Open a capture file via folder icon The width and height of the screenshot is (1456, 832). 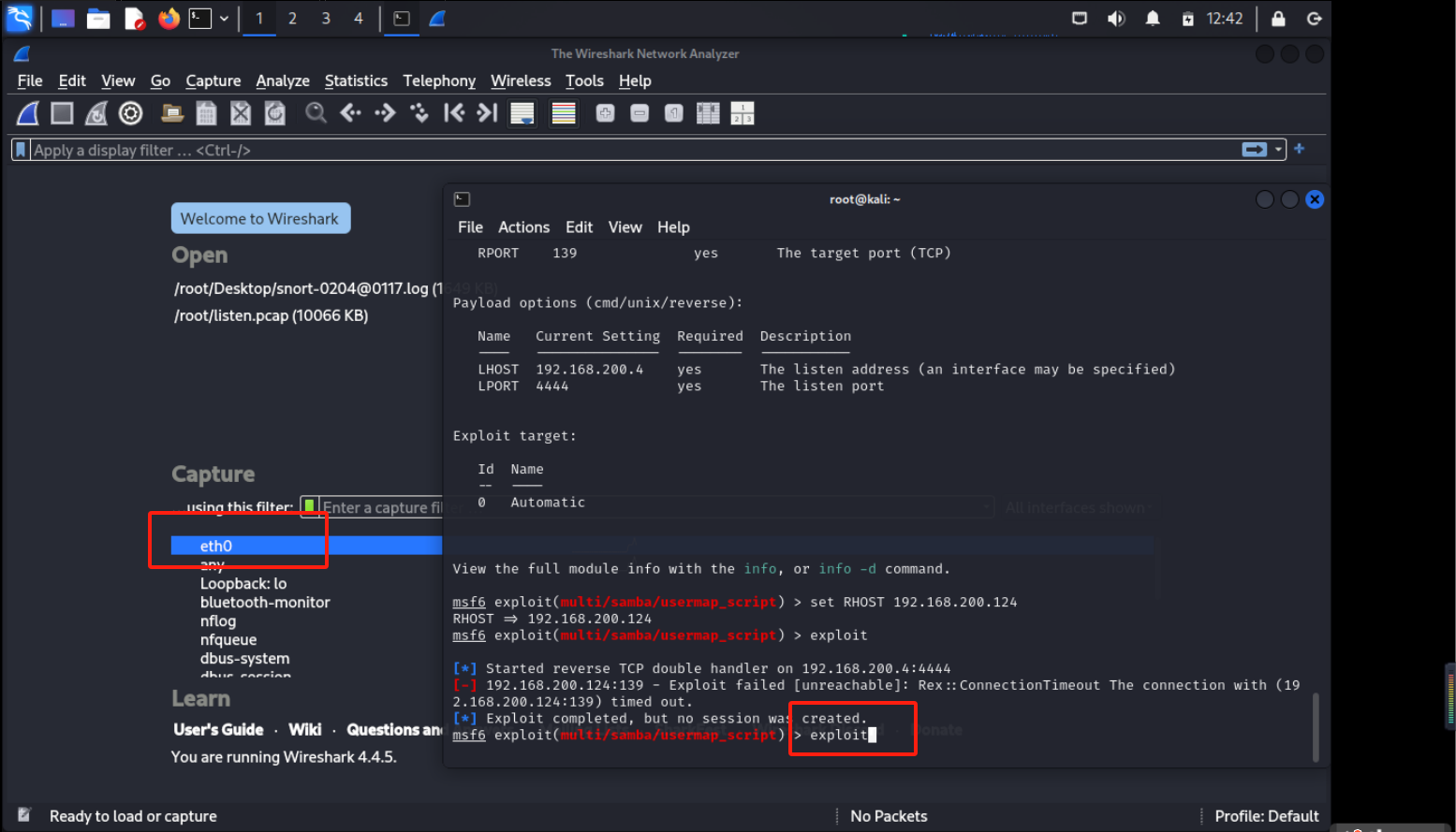pyautogui.click(x=172, y=113)
